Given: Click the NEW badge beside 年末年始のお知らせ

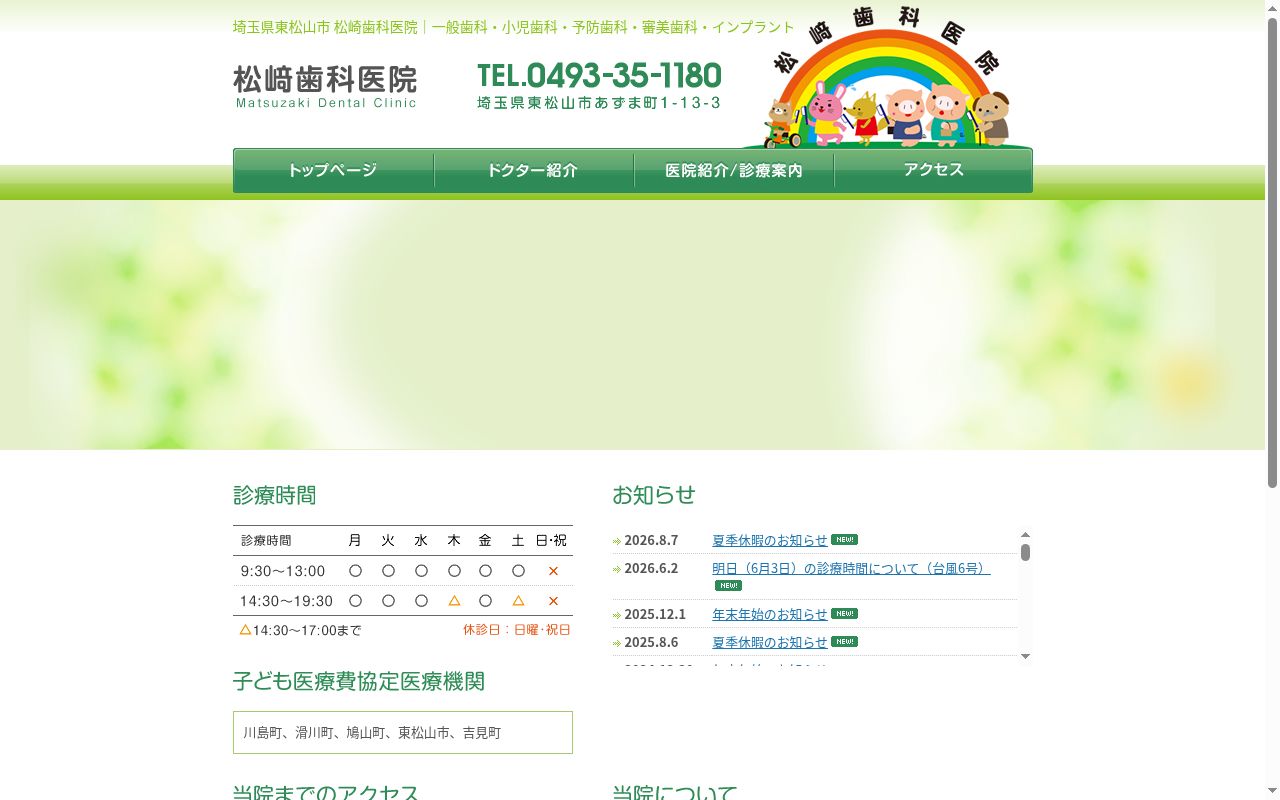Looking at the screenshot, I should 844,614.
